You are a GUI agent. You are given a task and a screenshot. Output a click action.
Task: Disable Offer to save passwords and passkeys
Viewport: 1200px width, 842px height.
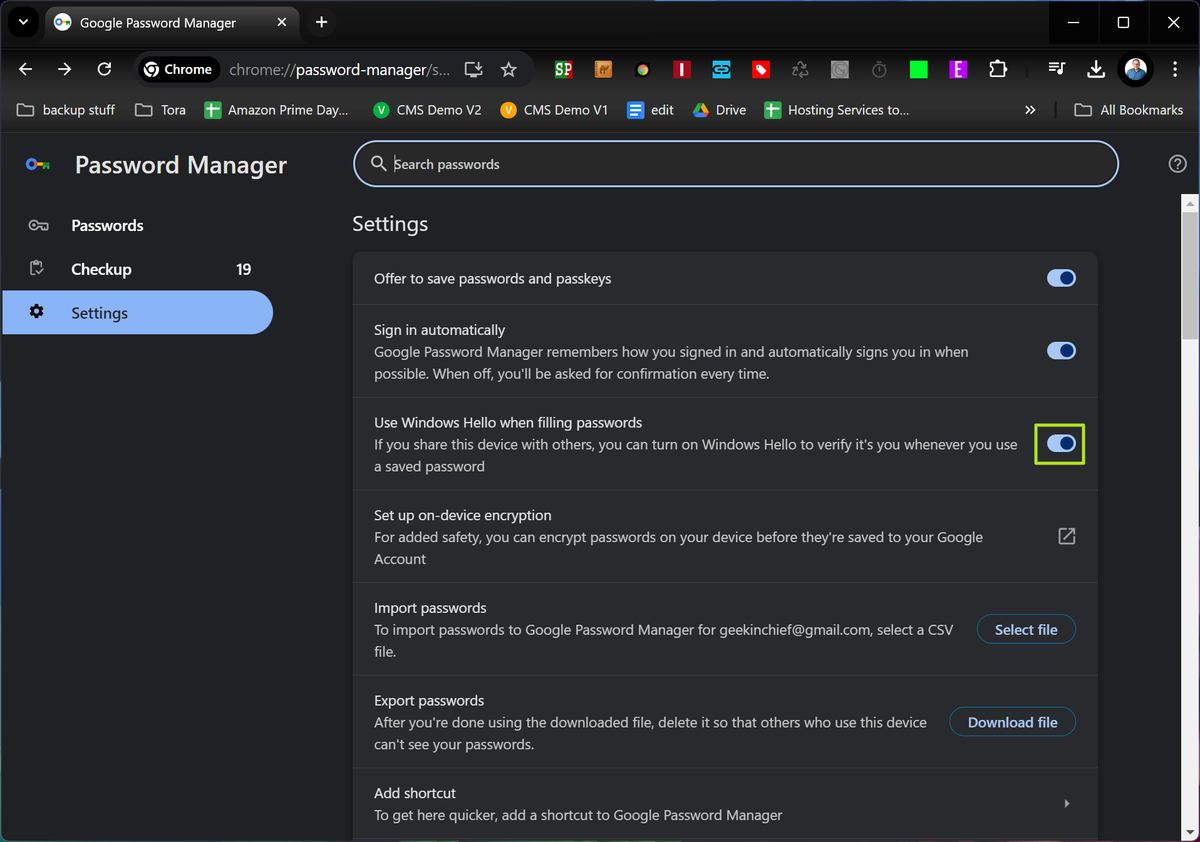[x=1061, y=278]
